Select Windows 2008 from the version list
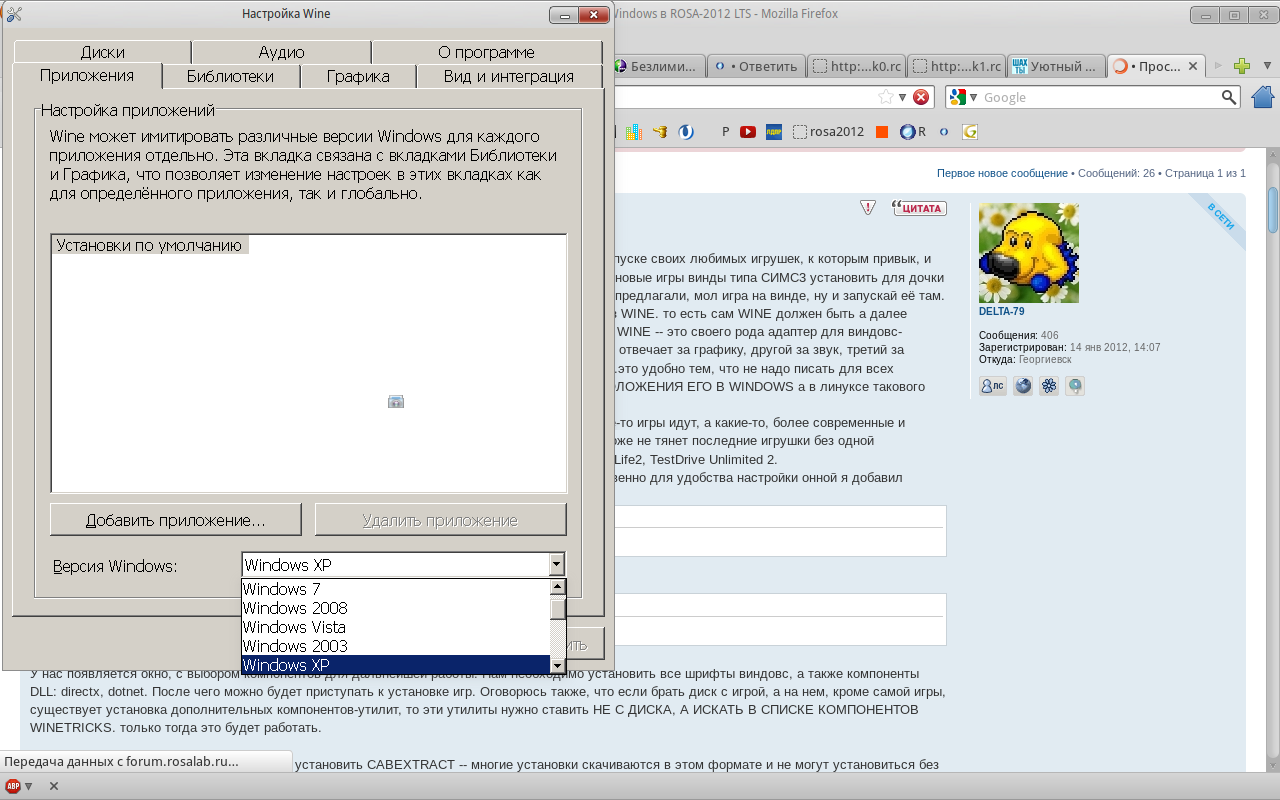The image size is (1280, 800). click(396, 608)
